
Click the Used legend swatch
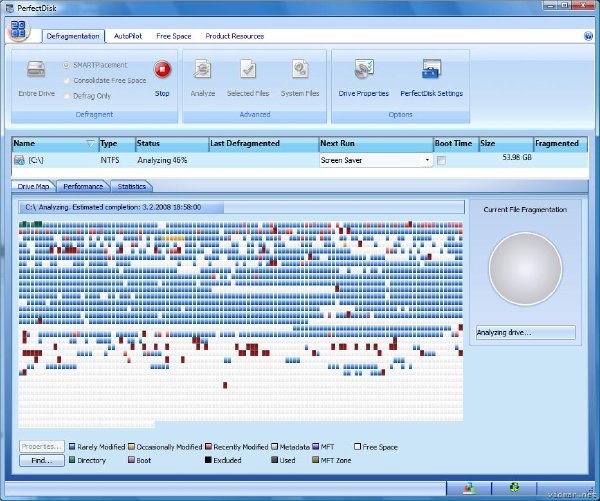pos(274,460)
